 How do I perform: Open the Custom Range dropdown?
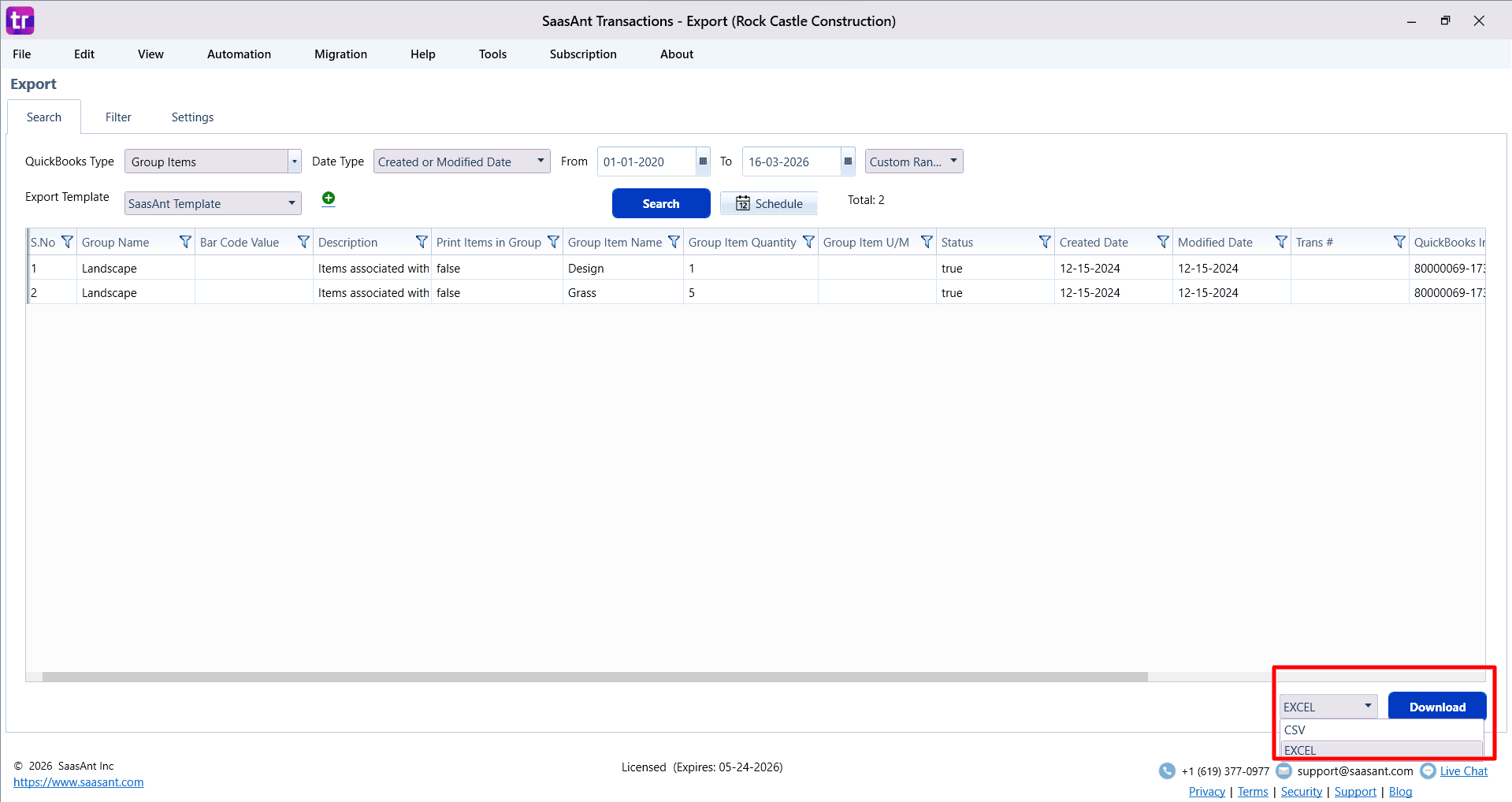(953, 162)
